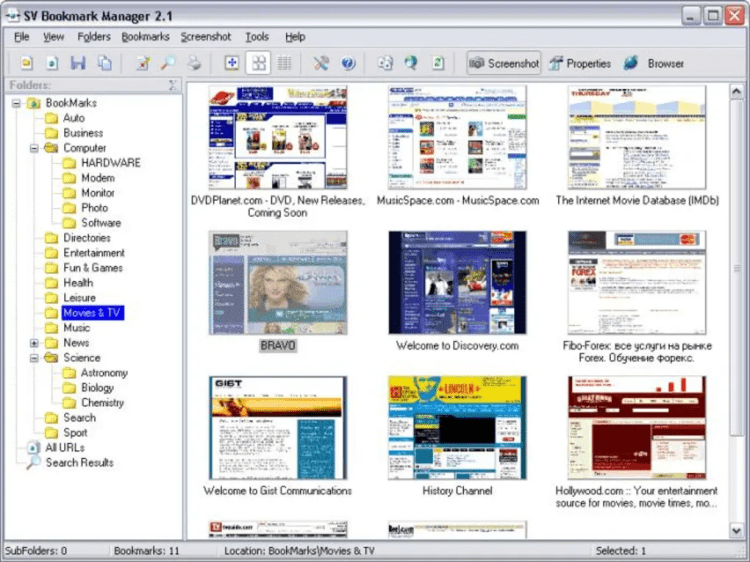This screenshot has width=750, height=562.
Task: Open the View menu
Action: 54,37
